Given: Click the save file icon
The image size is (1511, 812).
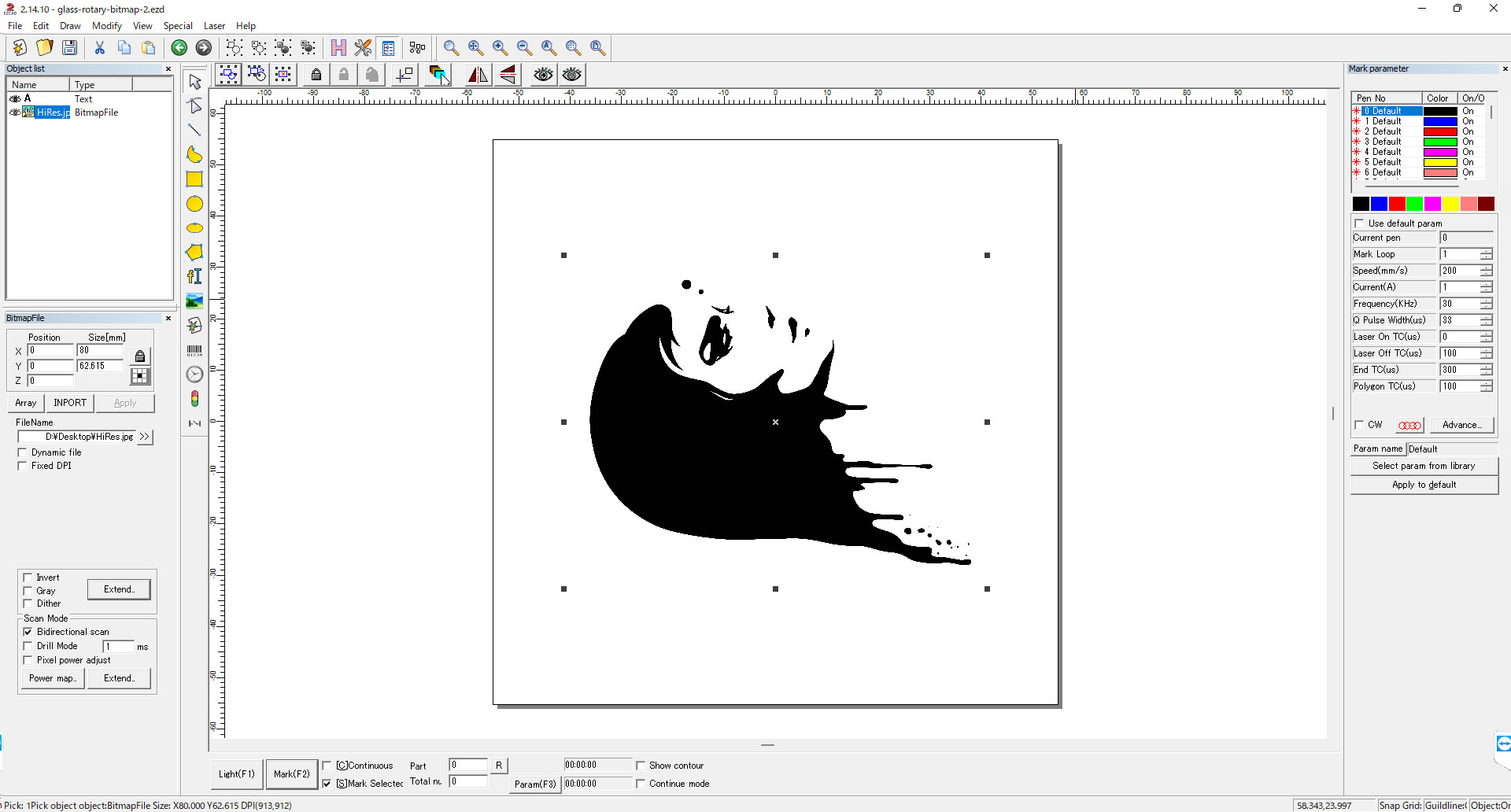Looking at the screenshot, I should 70,48.
